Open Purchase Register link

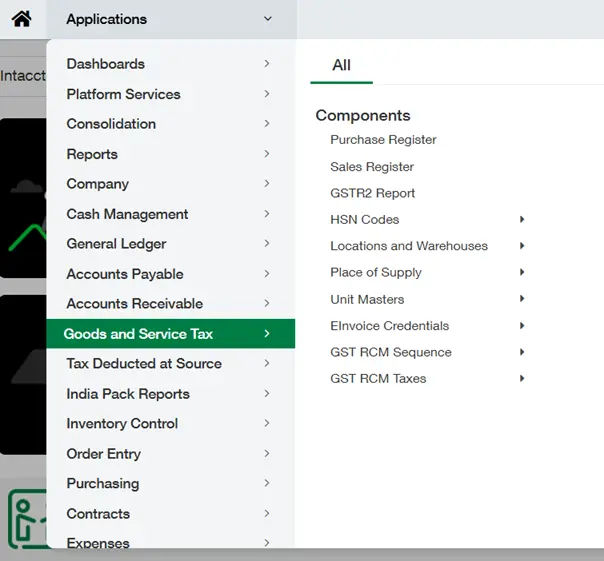coord(383,139)
